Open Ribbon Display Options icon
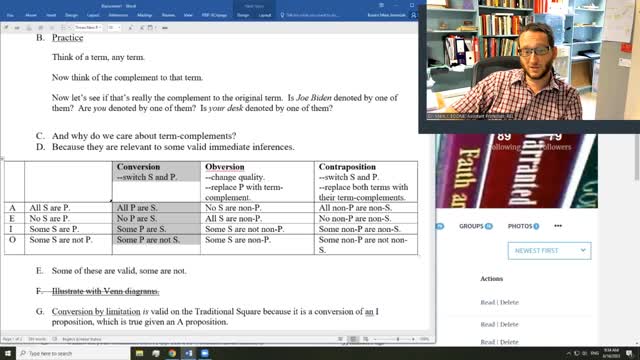The image size is (640, 360). 381,5
